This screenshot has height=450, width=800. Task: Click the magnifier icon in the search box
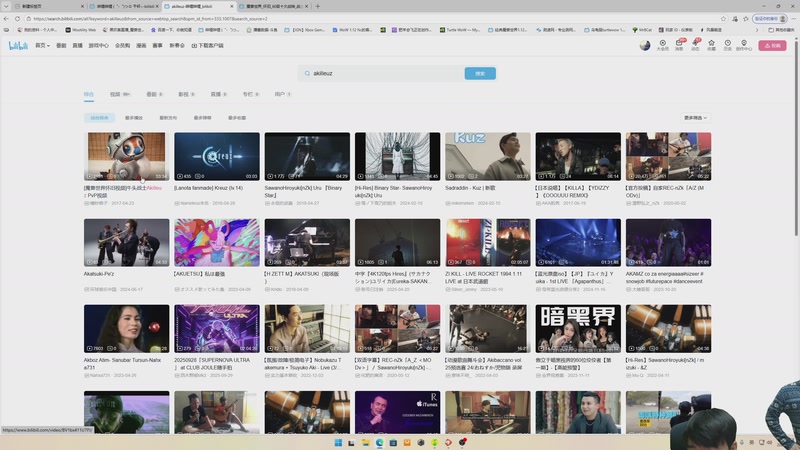[307, 73]
